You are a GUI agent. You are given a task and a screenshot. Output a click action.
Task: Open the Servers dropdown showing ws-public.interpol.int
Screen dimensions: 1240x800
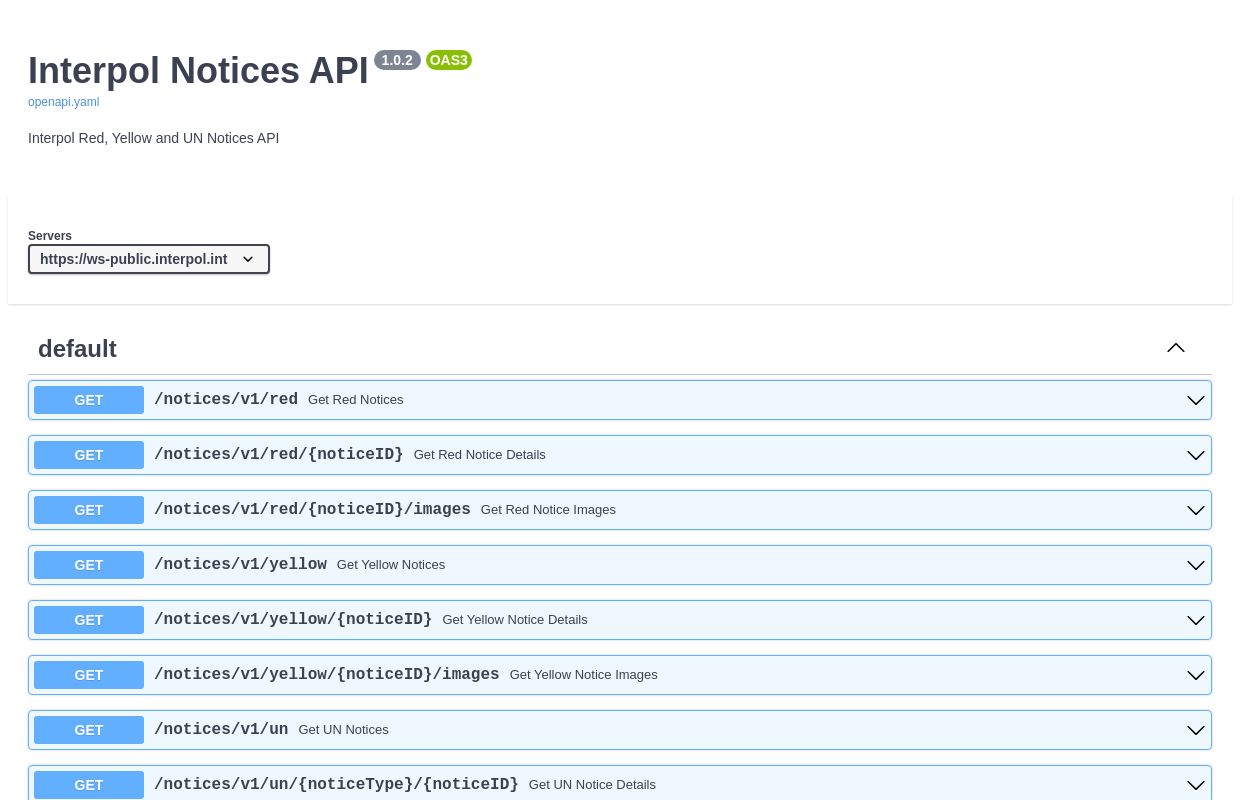149,259
